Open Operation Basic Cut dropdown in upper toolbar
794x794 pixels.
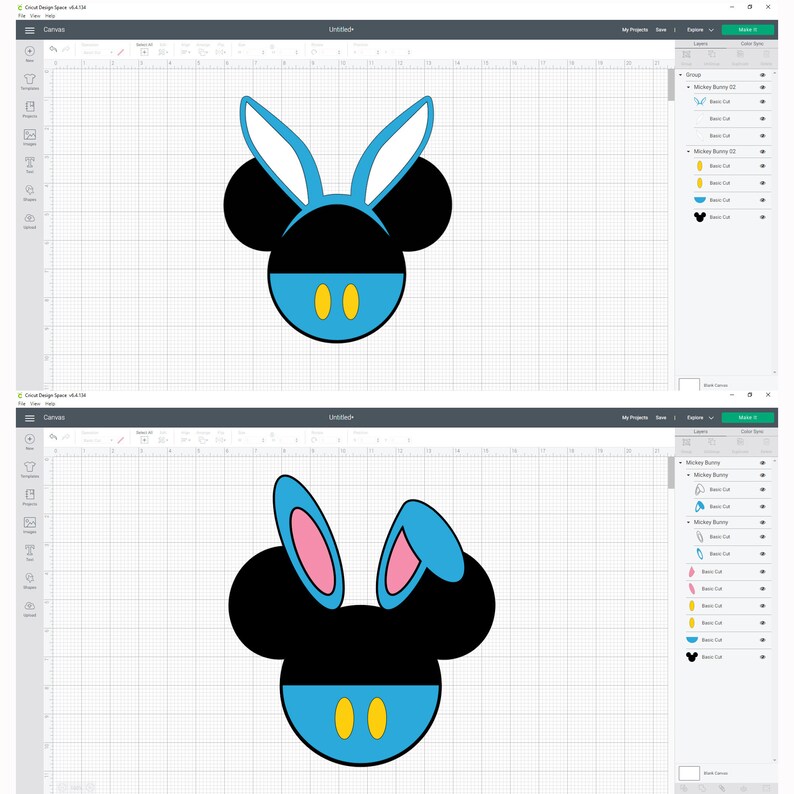click(x=98, y=52)
